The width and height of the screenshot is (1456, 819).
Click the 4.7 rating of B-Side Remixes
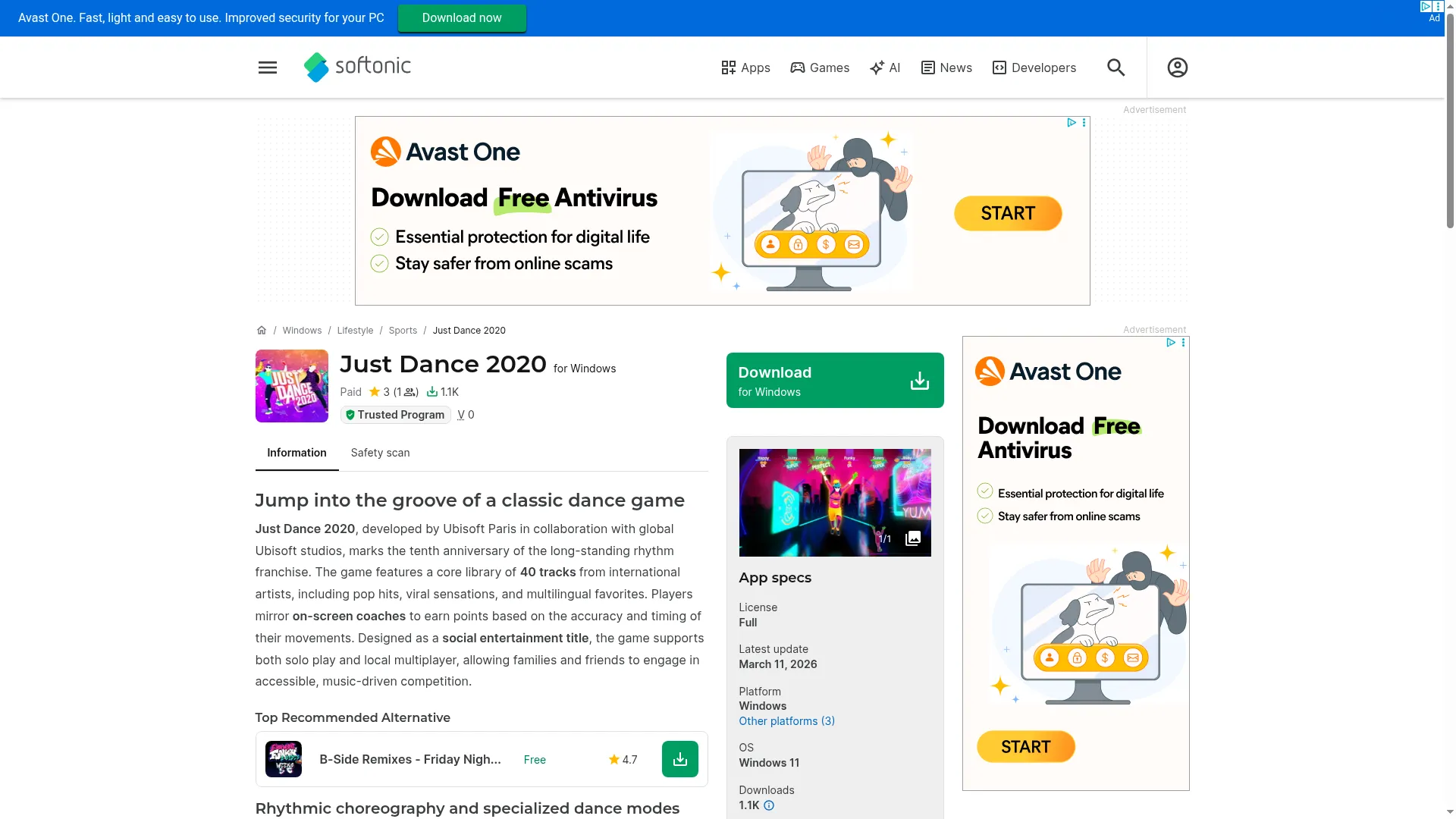point(623,759)
